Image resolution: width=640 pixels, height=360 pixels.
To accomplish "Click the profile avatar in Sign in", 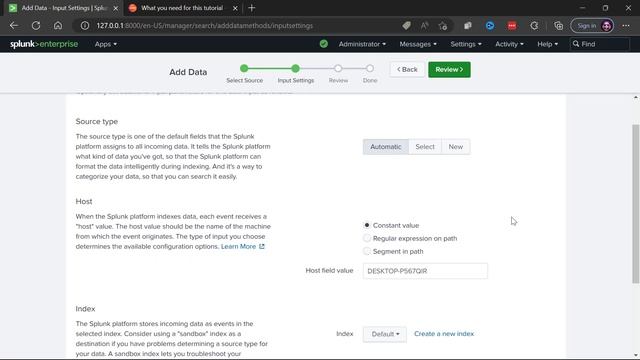I will [x=607, y=26].
